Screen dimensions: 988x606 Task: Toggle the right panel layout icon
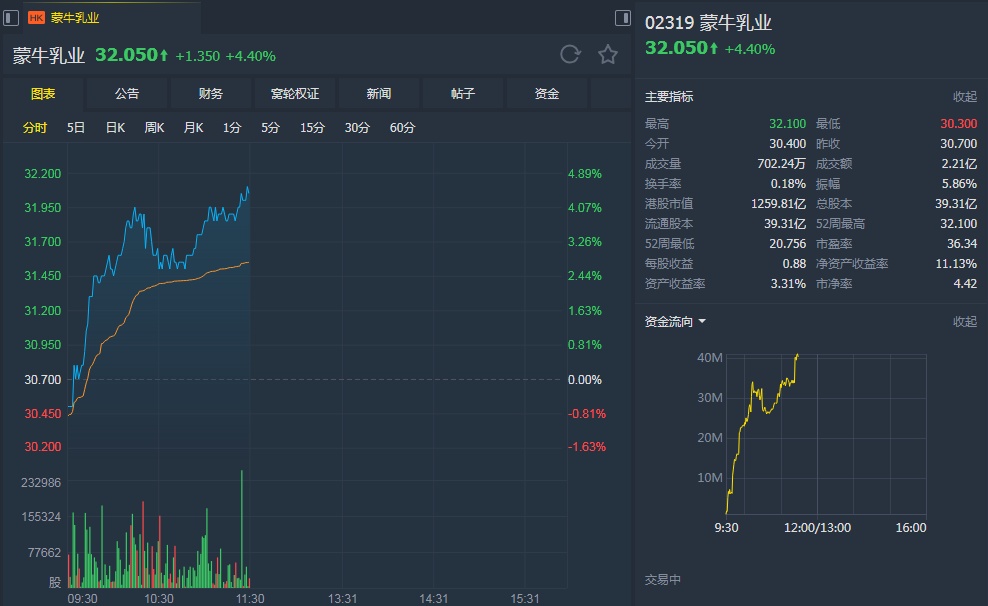click(623, 17)
